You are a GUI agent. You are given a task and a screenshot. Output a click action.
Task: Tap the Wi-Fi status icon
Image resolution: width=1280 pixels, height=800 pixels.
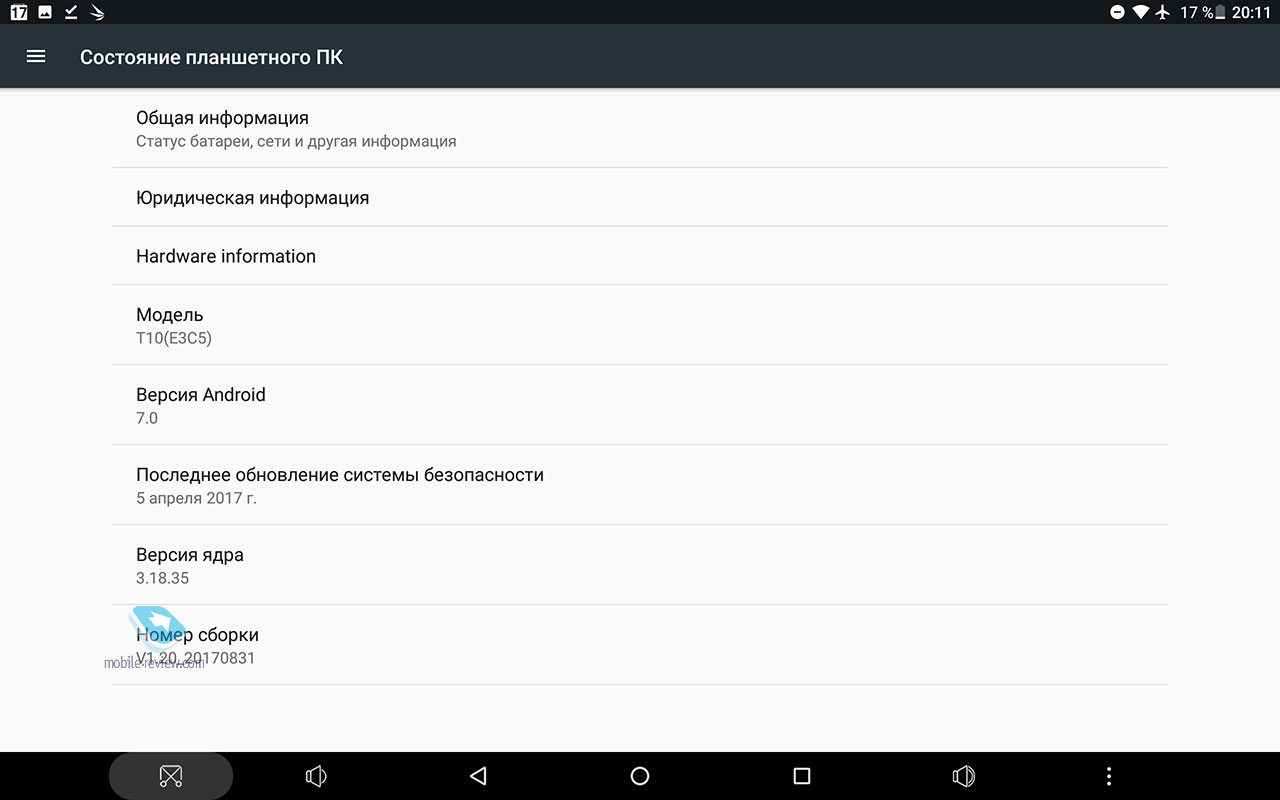(1141, 12)
